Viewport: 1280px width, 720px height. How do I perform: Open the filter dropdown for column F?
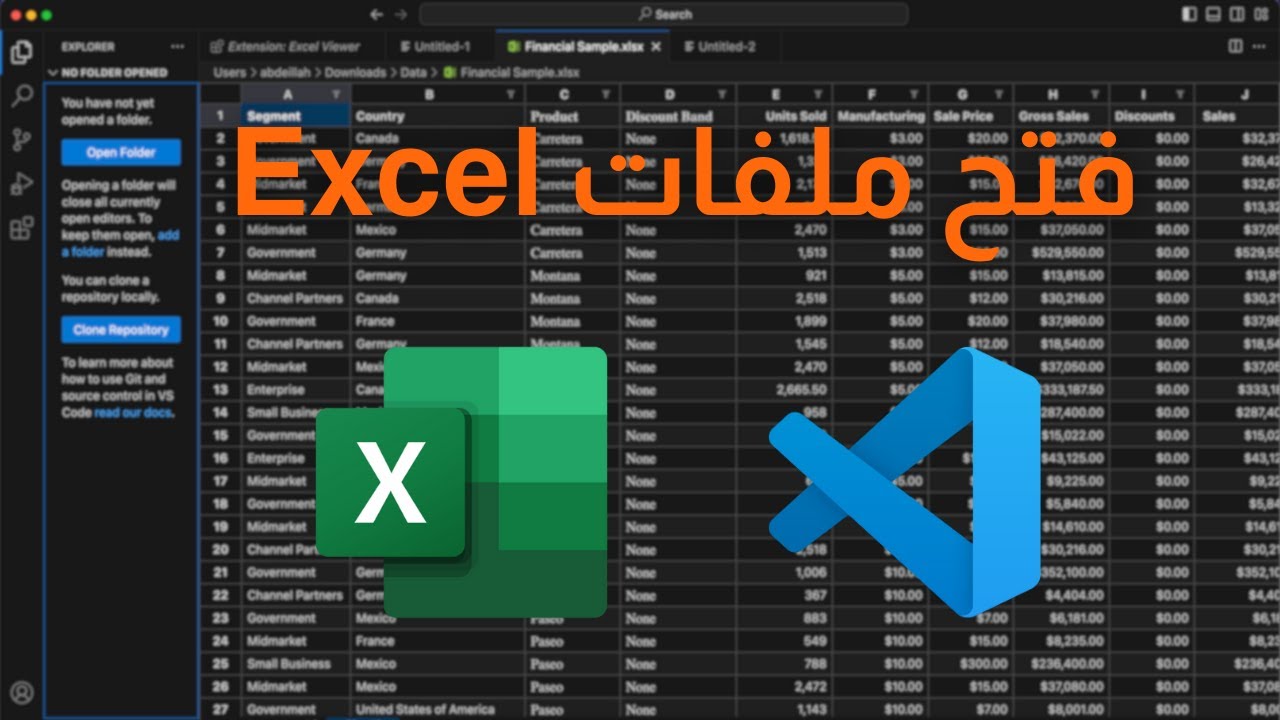(x=915, y=93)
